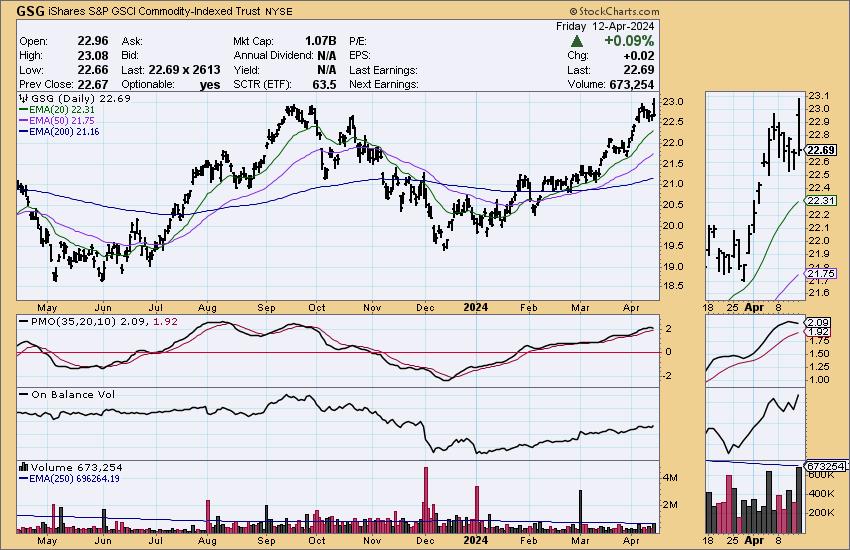850x550 pixels.
Task: Click the GSG ticker symbol title
Action: (31, 11)
